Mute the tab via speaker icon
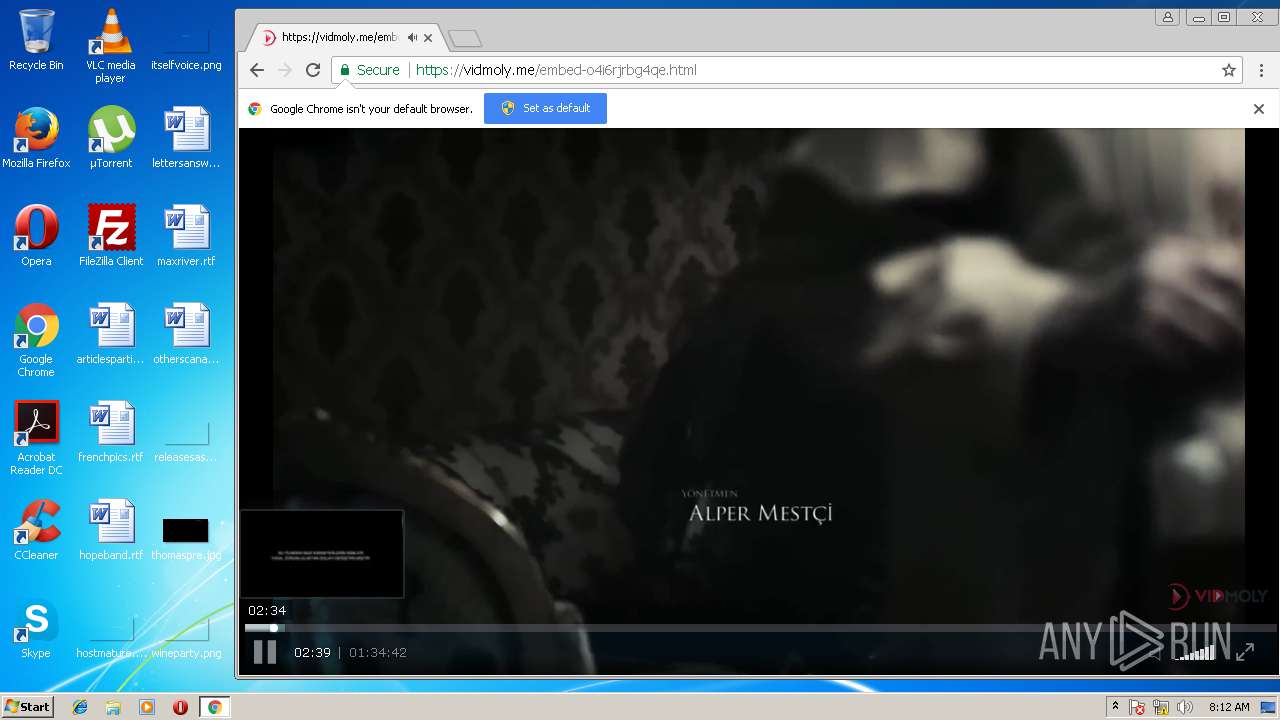 pyautogui.click(x=412, y=38)
